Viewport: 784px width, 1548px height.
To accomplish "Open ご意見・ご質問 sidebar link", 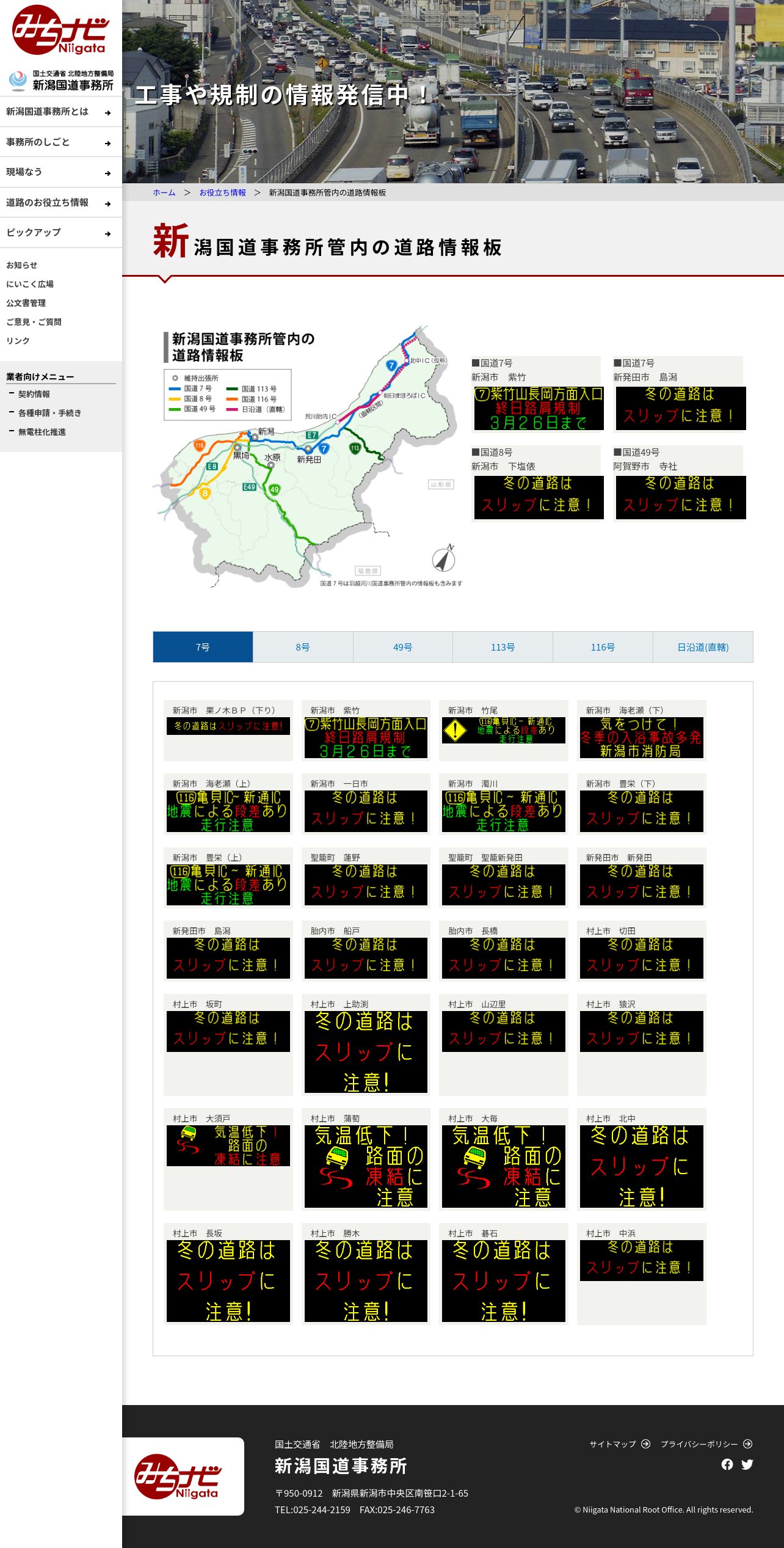I will (34, 322).
